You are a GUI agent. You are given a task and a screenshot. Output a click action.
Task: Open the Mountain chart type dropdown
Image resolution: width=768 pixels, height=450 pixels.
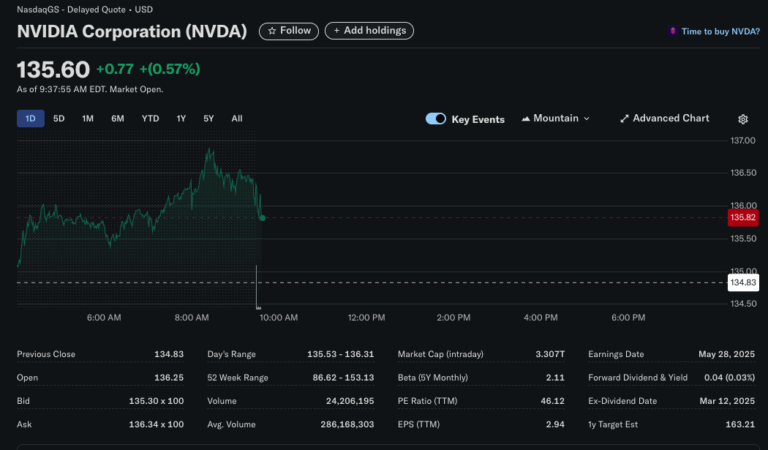pyautogui.click(x=555, y=118)
